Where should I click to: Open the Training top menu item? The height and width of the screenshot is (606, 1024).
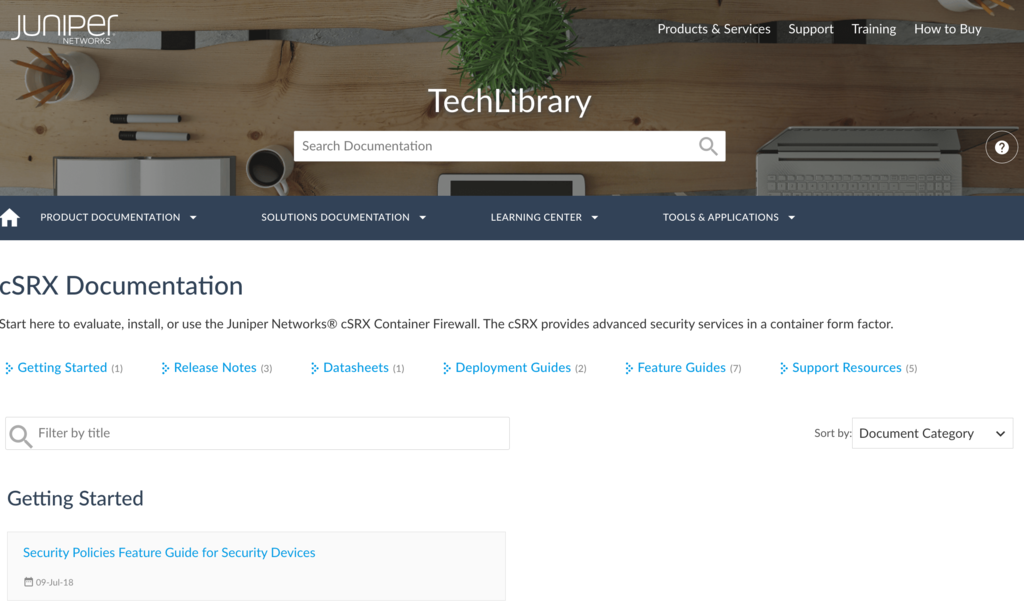click(x=873, y=29)
